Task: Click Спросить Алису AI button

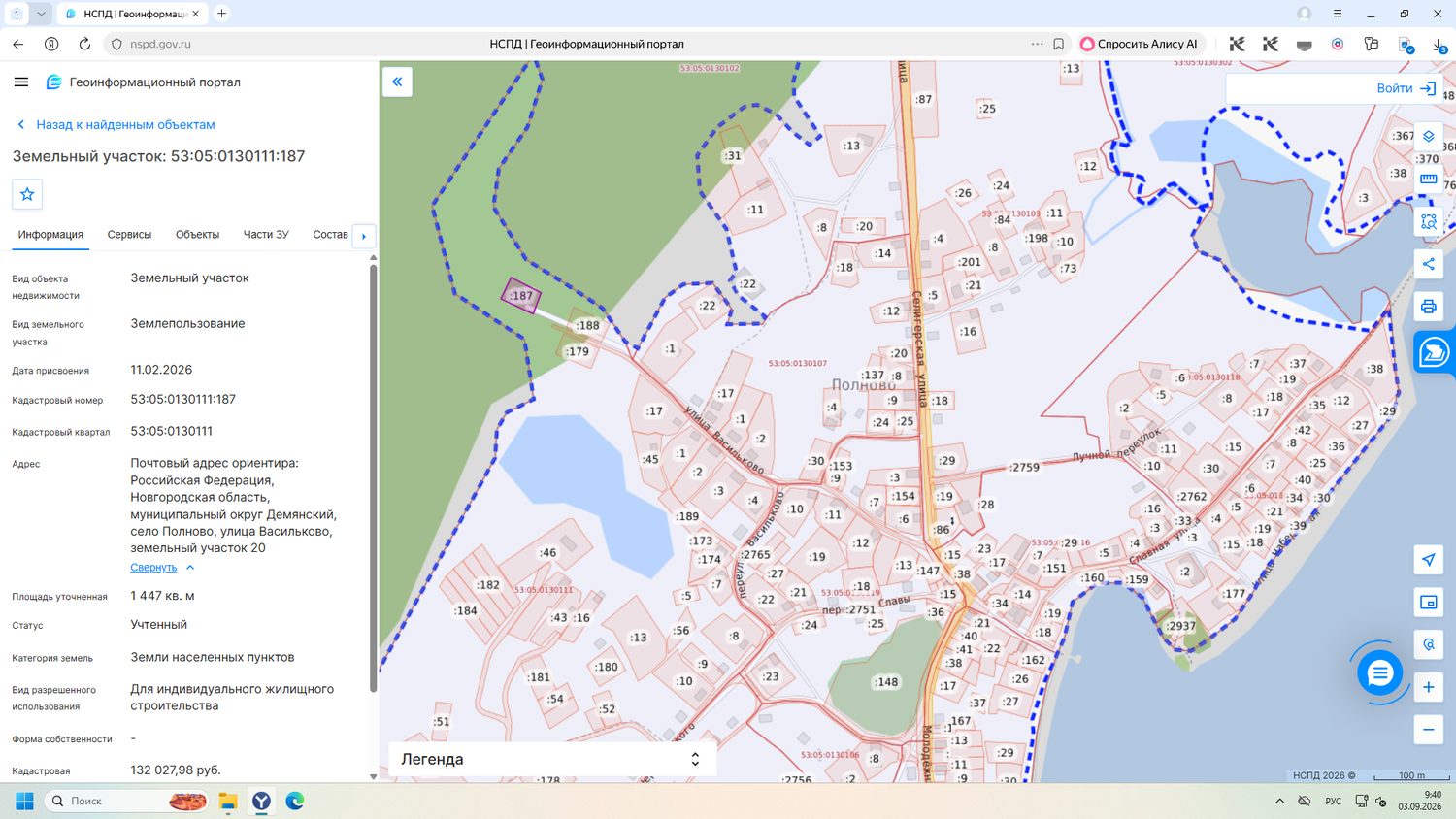Action: (1140, 44)
